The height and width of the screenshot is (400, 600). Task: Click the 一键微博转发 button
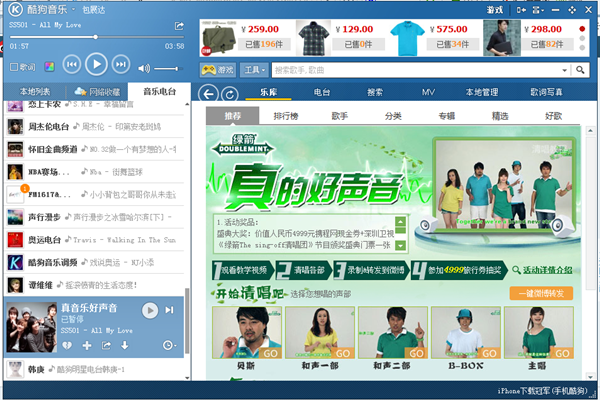[x=541, y=294]
